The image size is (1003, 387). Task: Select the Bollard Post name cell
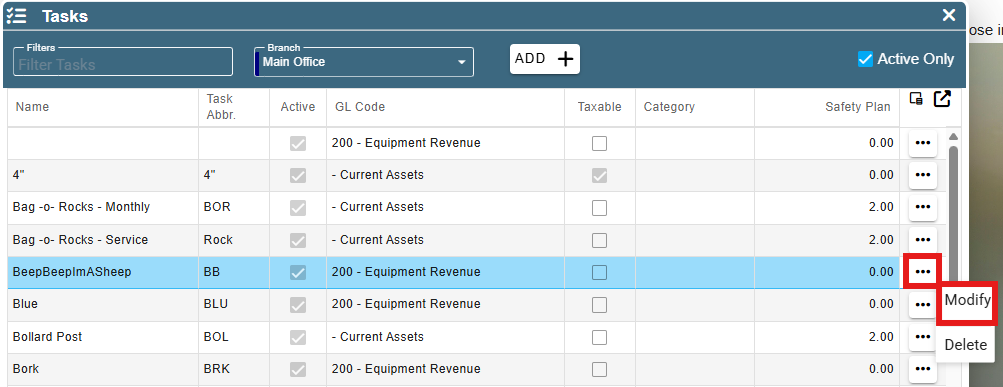[x=103, y=336]
